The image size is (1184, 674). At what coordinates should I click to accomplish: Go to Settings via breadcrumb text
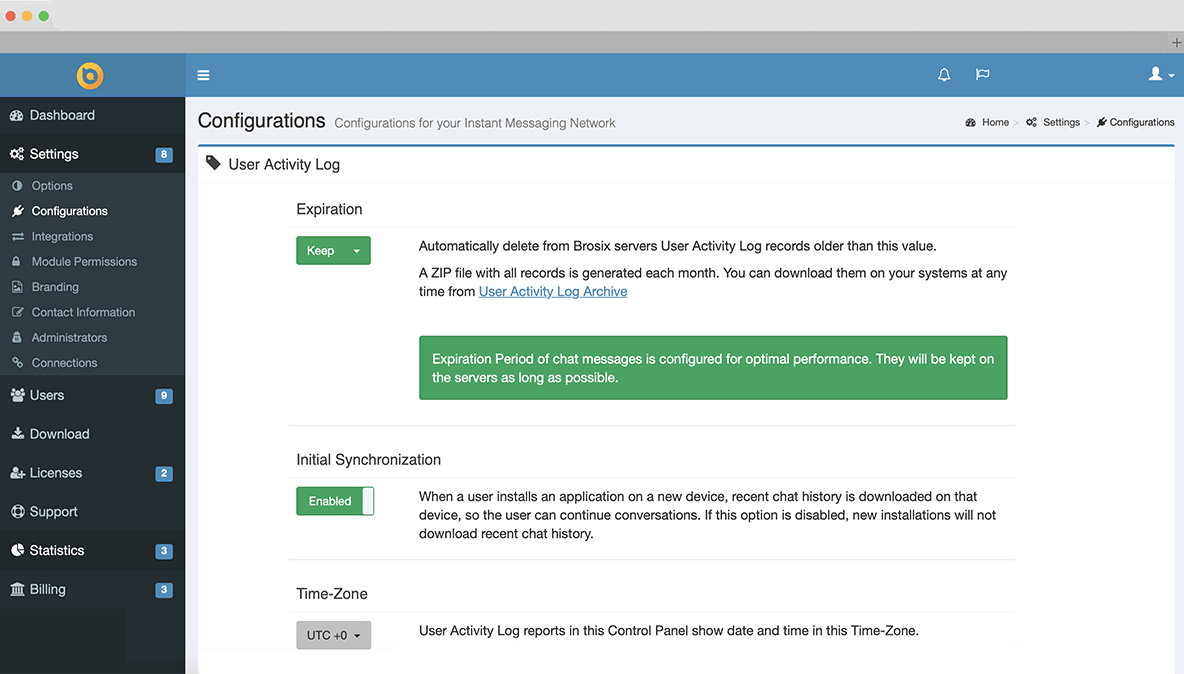(1061, 122)
